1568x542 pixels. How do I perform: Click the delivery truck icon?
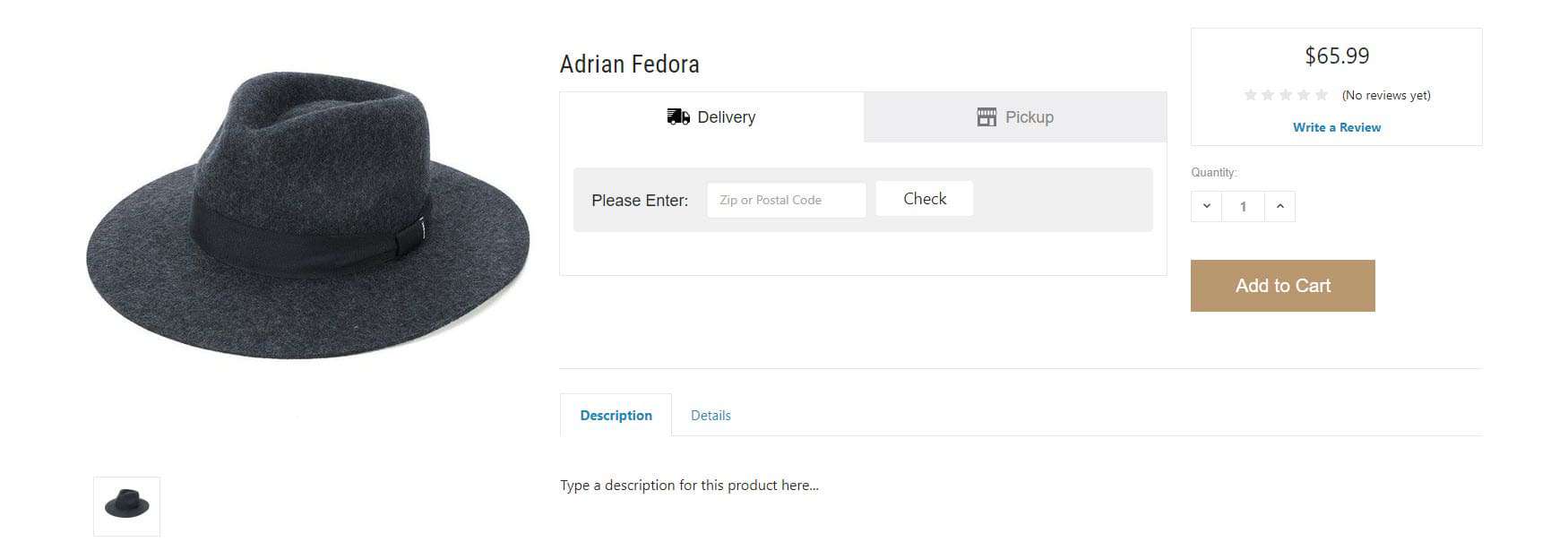point(678,116)
